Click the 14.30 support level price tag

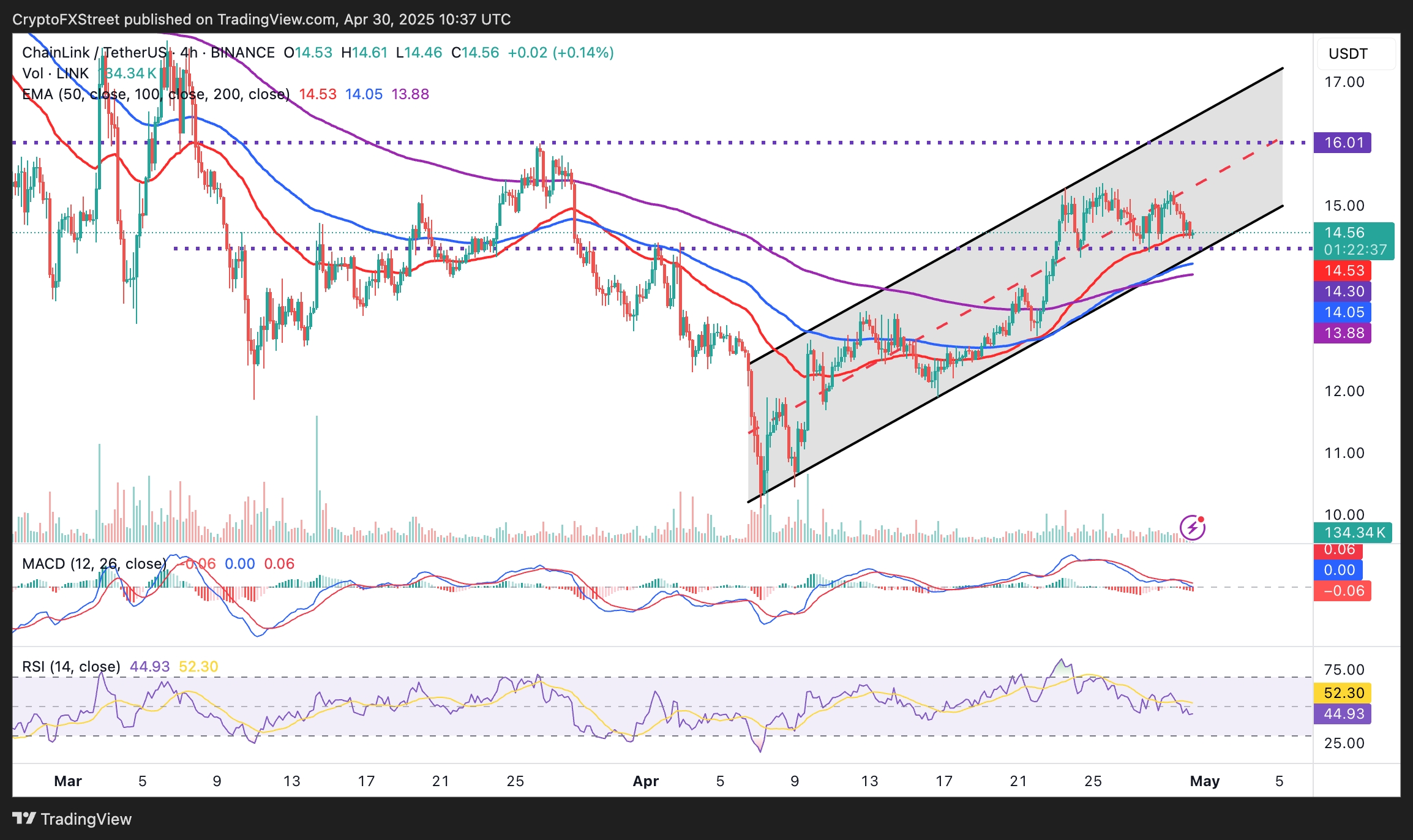[1343, 291]
